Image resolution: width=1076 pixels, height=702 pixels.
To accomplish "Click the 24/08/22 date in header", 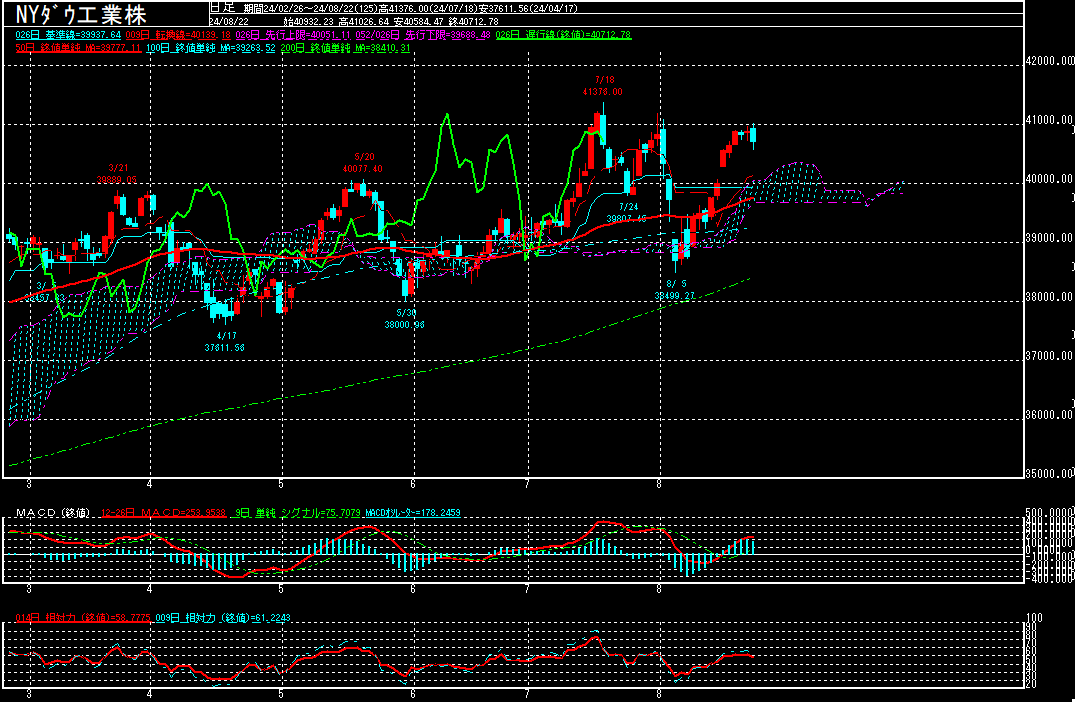I will 229,22.
